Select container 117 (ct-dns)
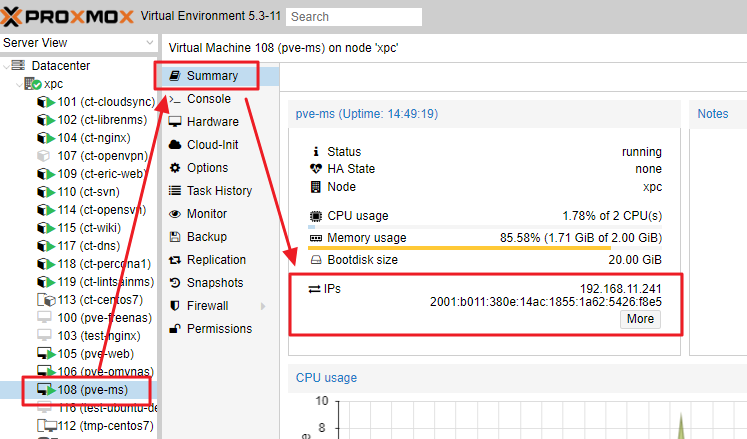 click(89, 246)
